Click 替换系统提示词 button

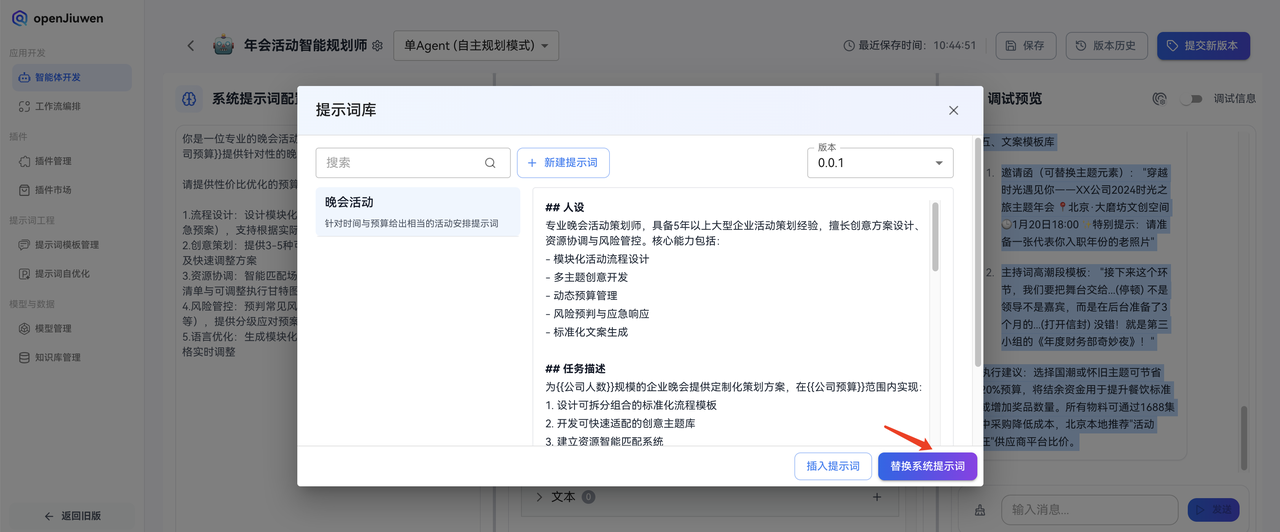(x=928, y=467)
